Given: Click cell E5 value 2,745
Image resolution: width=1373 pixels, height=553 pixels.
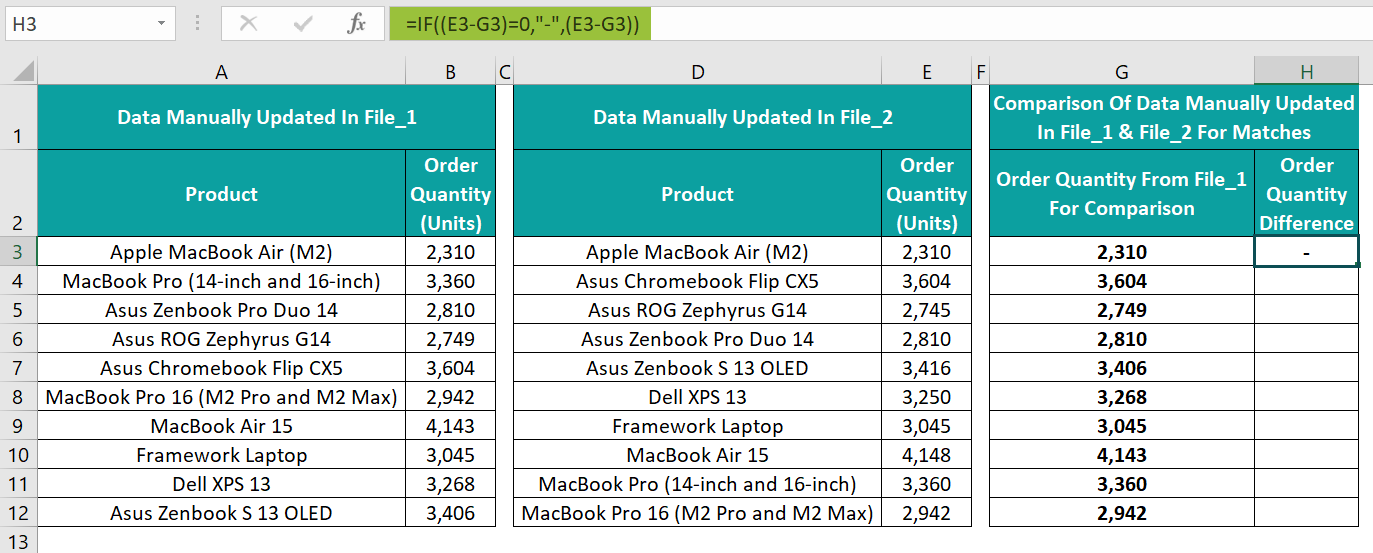Looking at the screenshot, I should (x=927, y=310).
